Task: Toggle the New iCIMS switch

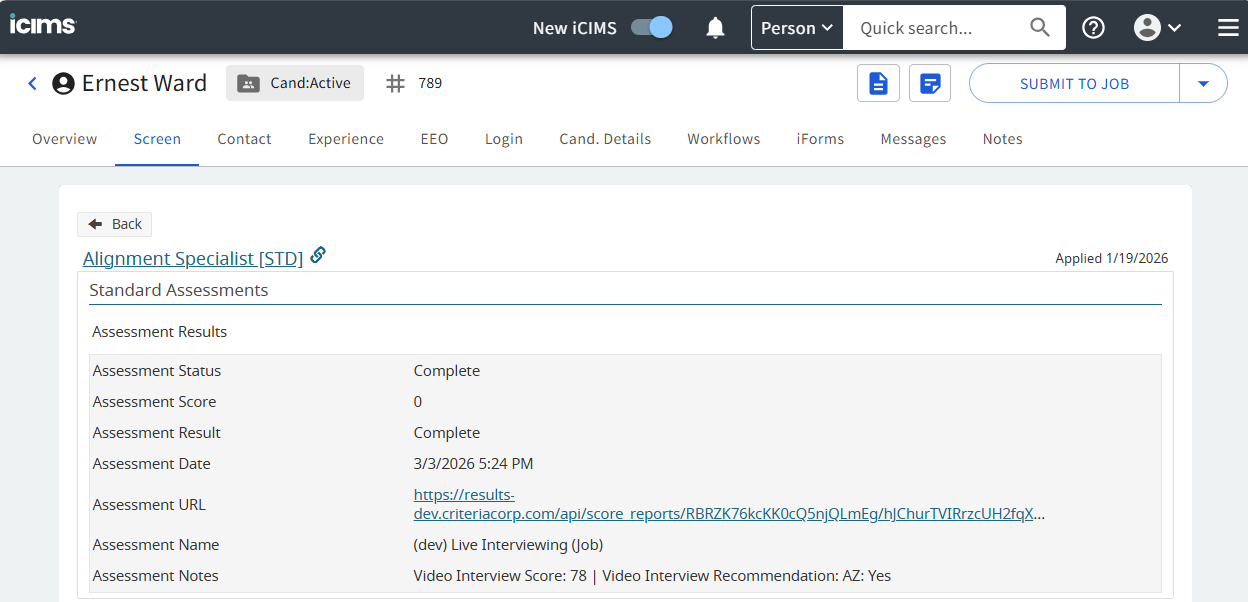Action: tap(651, 28)
